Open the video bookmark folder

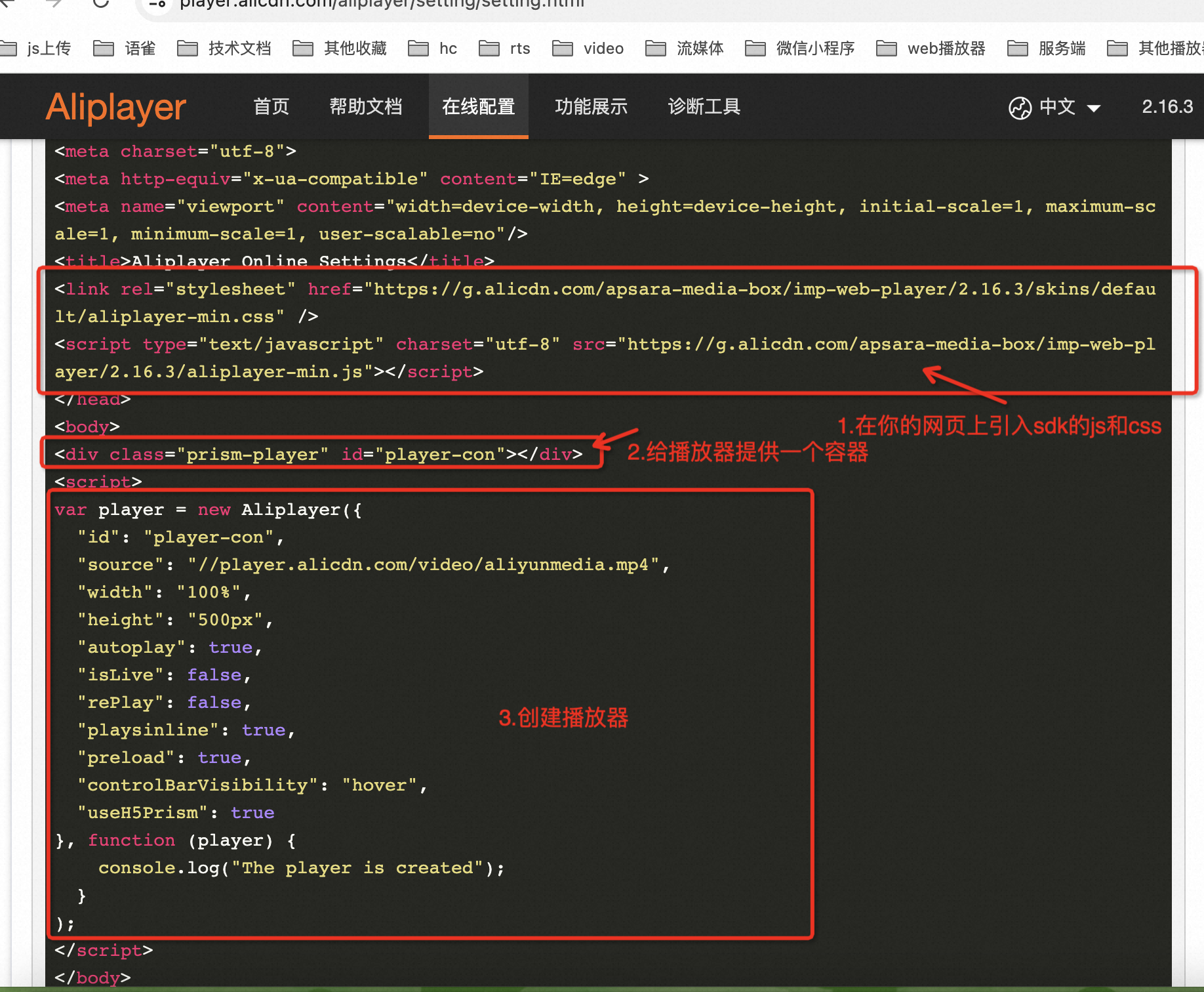click(x=588, y=49)
